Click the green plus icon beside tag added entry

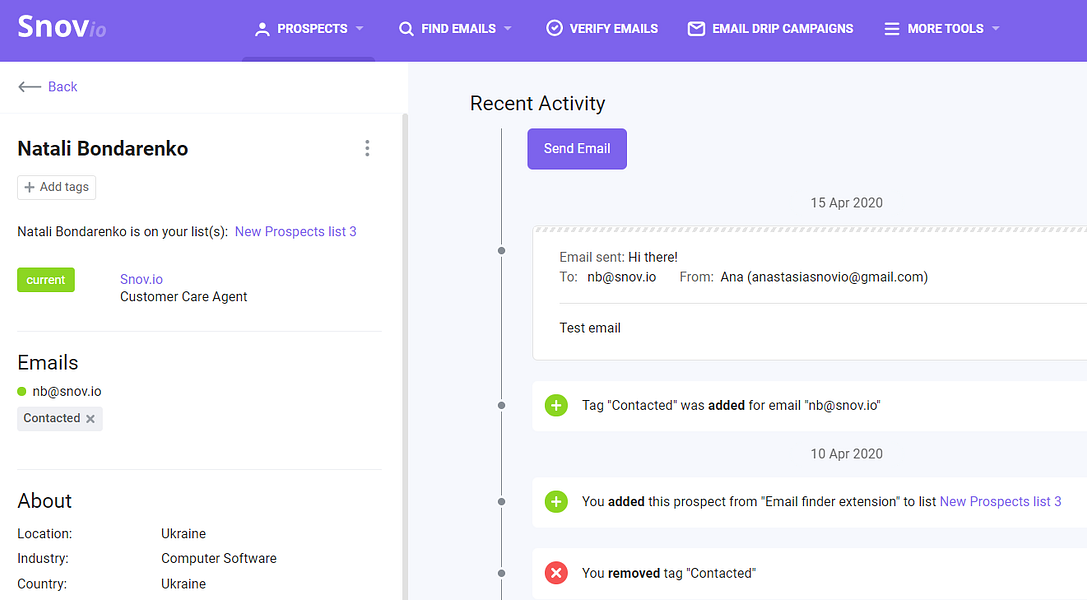point(556,406)
